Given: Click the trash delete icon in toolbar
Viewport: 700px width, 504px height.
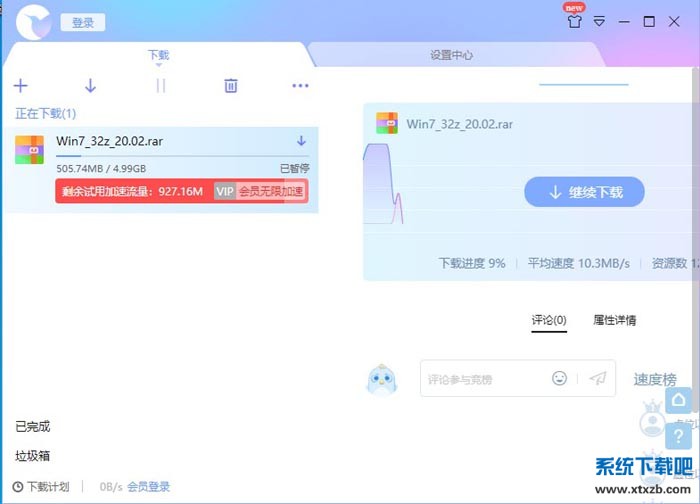Looking at the screenshot, I should (231, 86).
